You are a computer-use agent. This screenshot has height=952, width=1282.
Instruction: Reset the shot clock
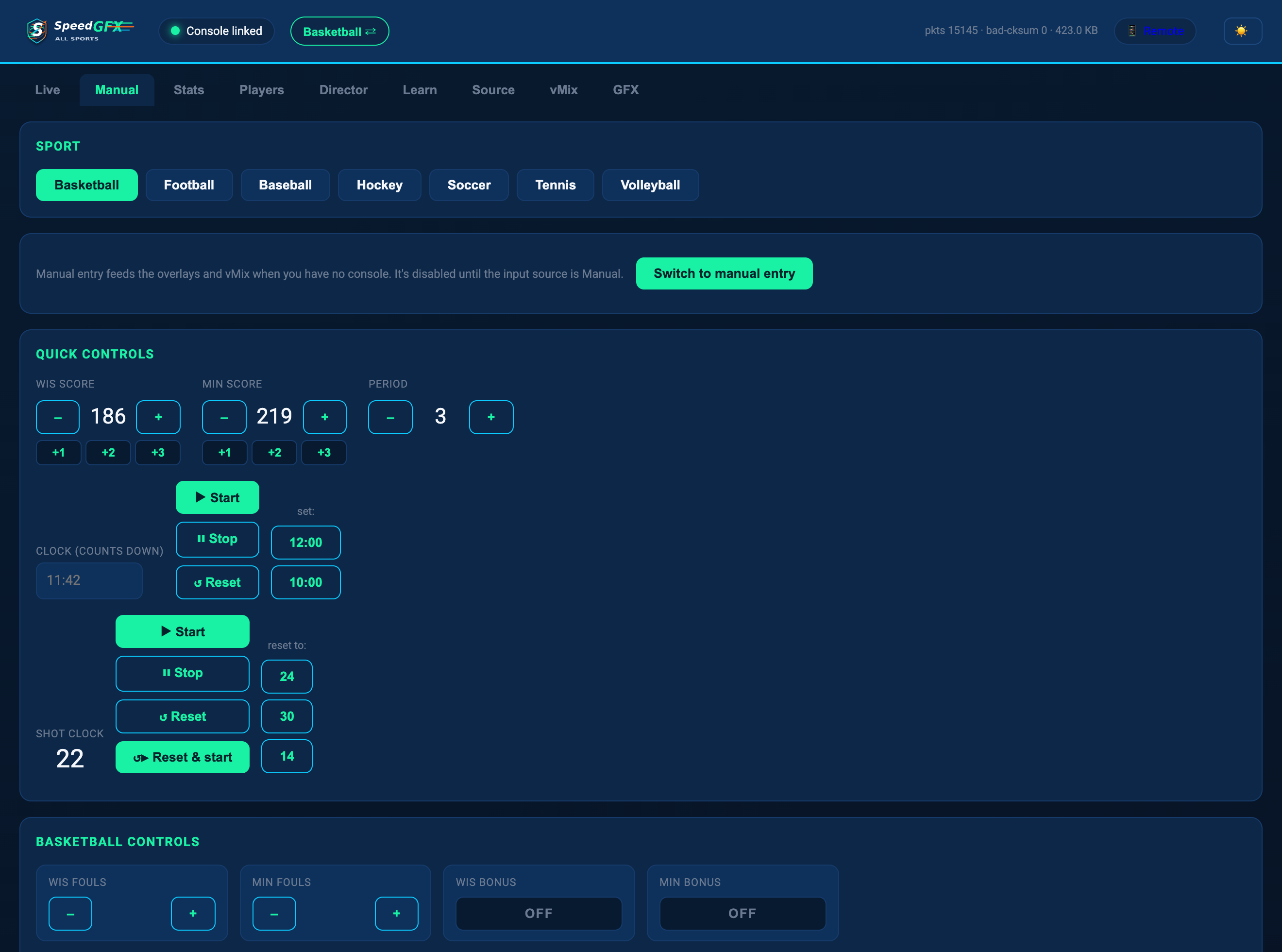click(x=183, y=716)
